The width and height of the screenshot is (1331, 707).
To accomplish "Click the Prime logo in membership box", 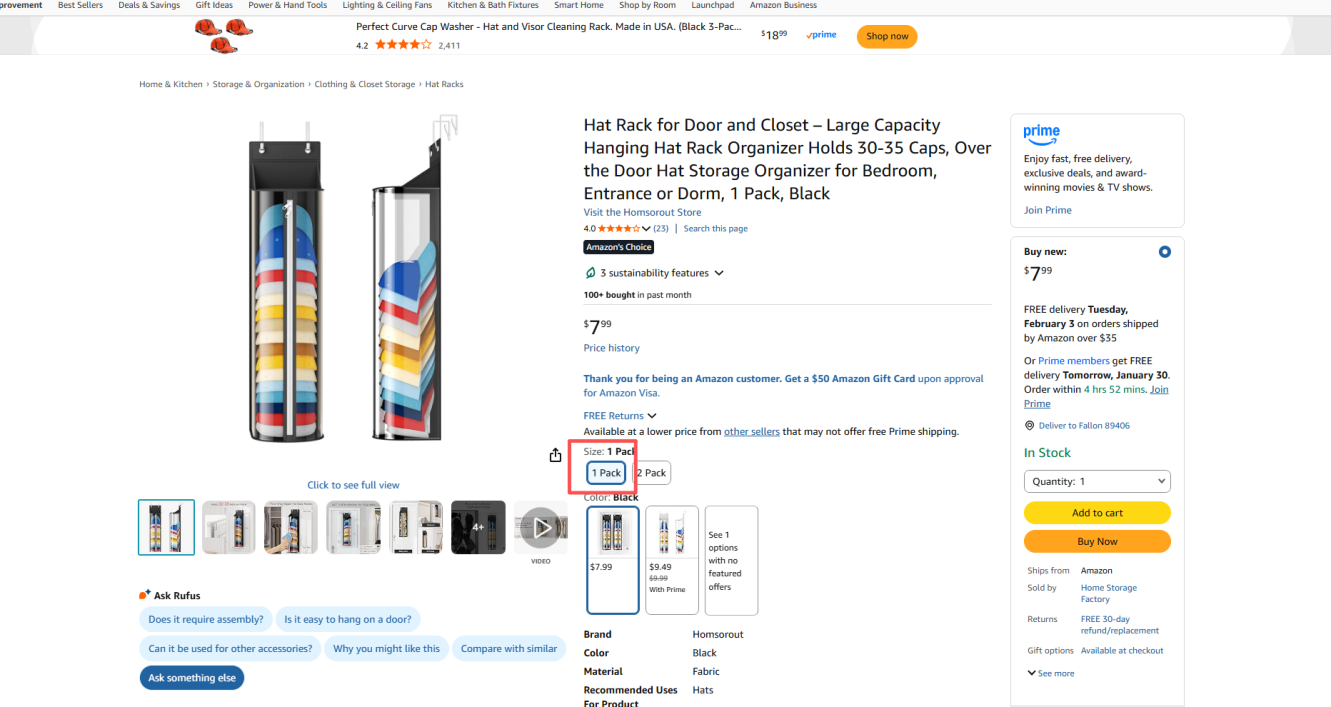I will [x=1041, y=133].
